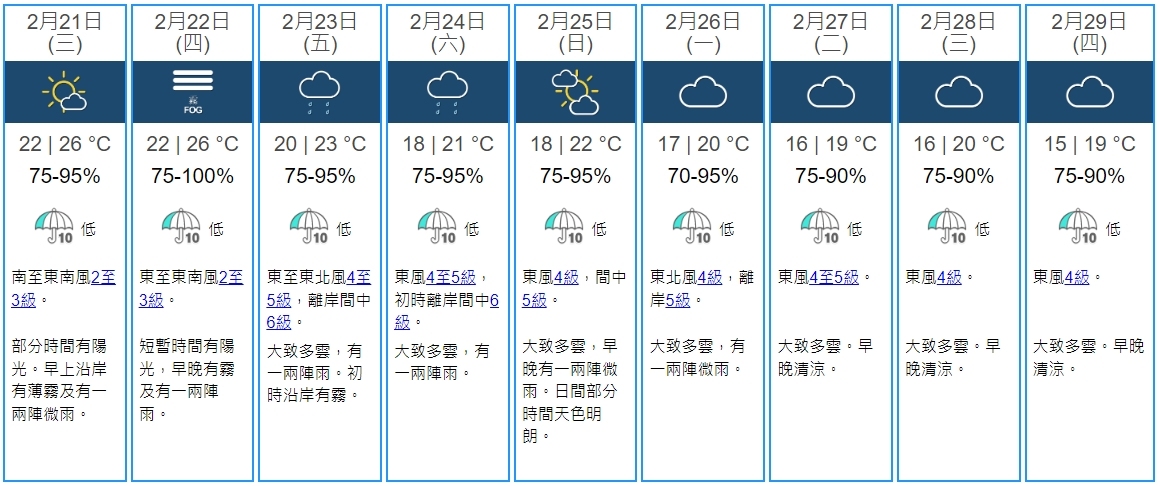Open the 2至3級 wind link for Feb 22
Viewport: 1160px width, 486px height.
coord(230,277)
